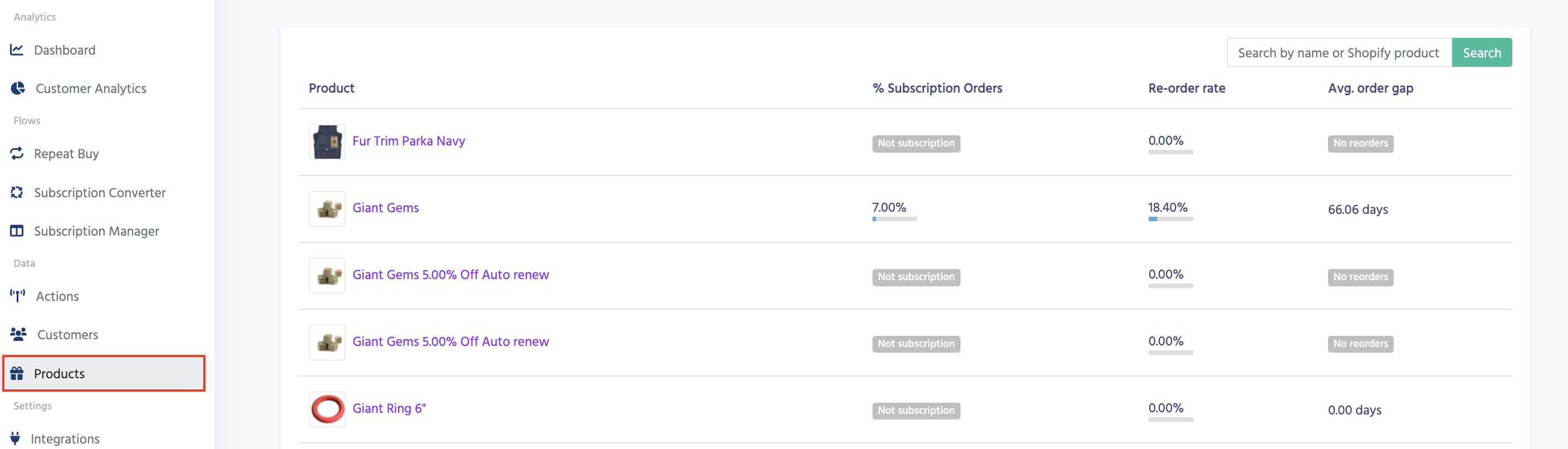Screen dimensions: 1568x449
Task: Click the Giant Gems subscription orders bar
Action: (x=894, y=219)
